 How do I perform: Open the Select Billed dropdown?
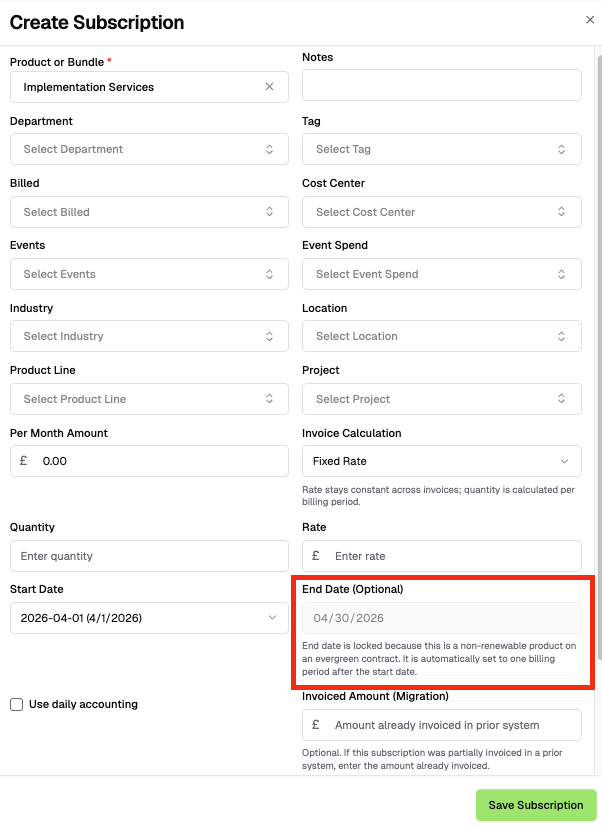149,212
